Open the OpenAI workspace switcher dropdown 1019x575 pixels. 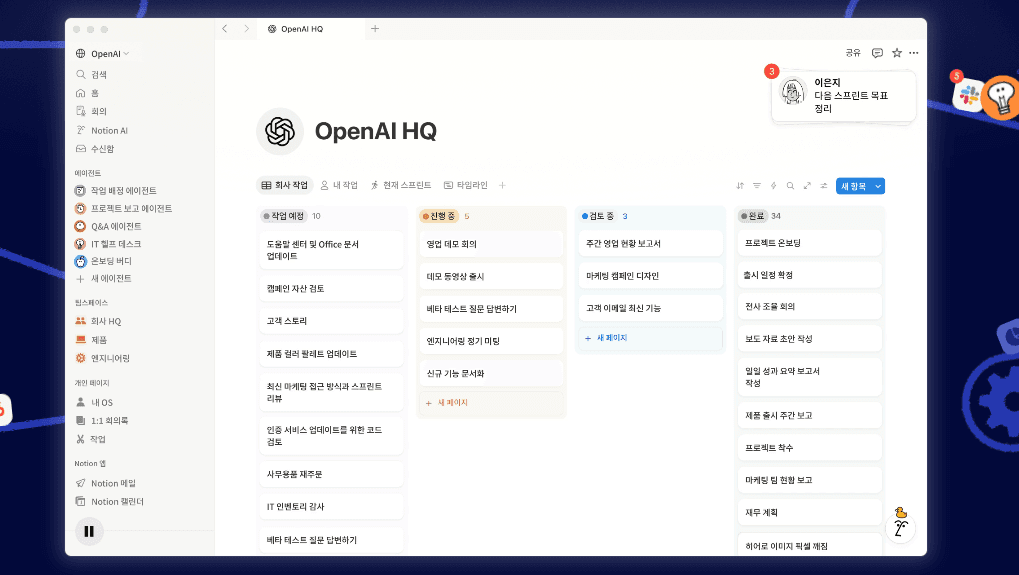(x=103, y=54)
